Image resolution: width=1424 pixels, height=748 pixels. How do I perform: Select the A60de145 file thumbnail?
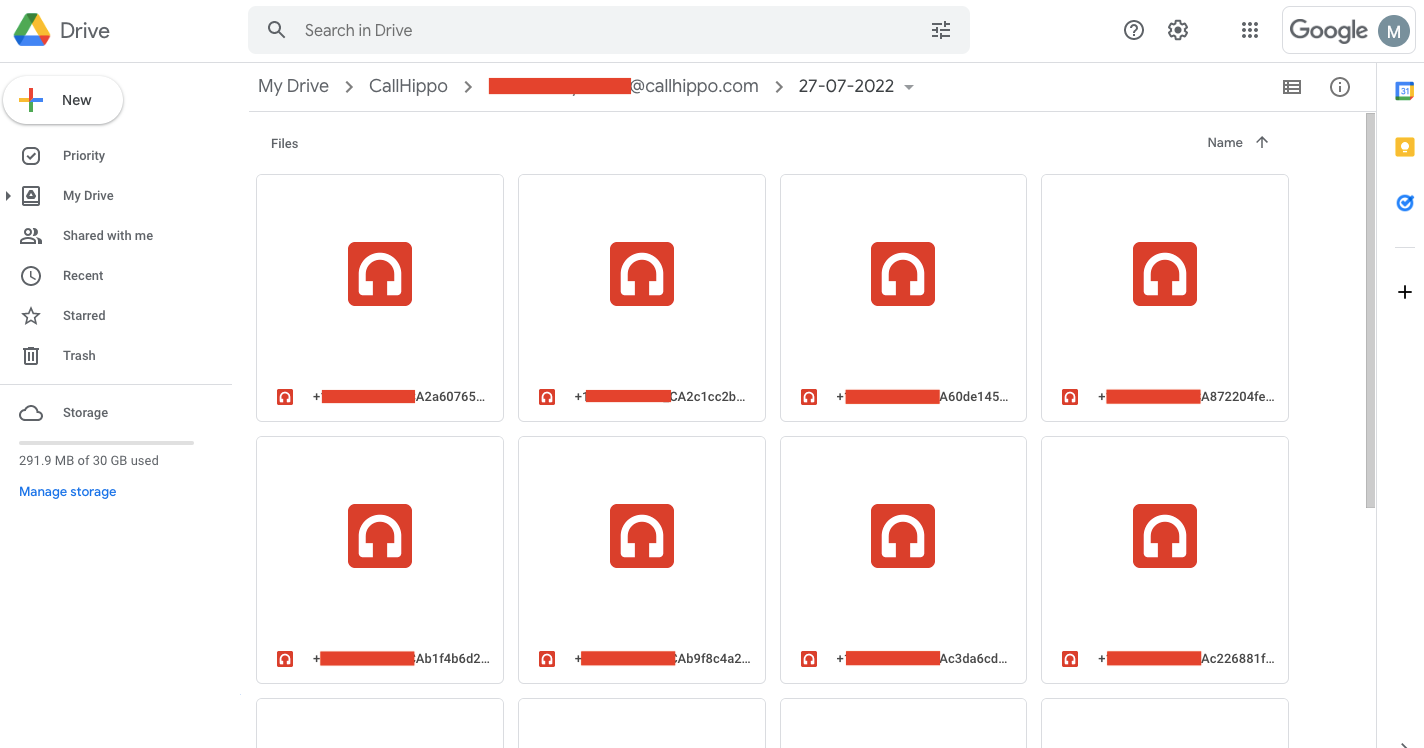coord(903,274)
